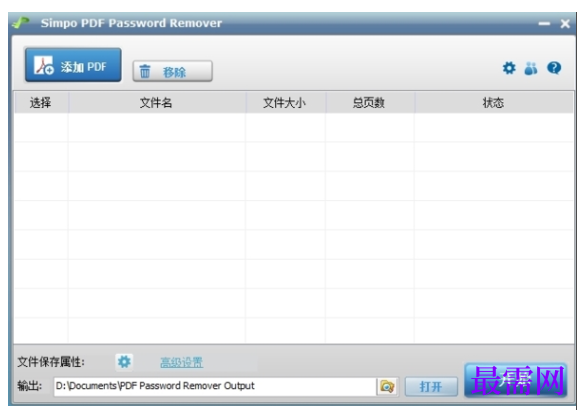This screenshot has width=583, height=412.
Task: Click the 文件大小 column header
Action: pos(285,102)
